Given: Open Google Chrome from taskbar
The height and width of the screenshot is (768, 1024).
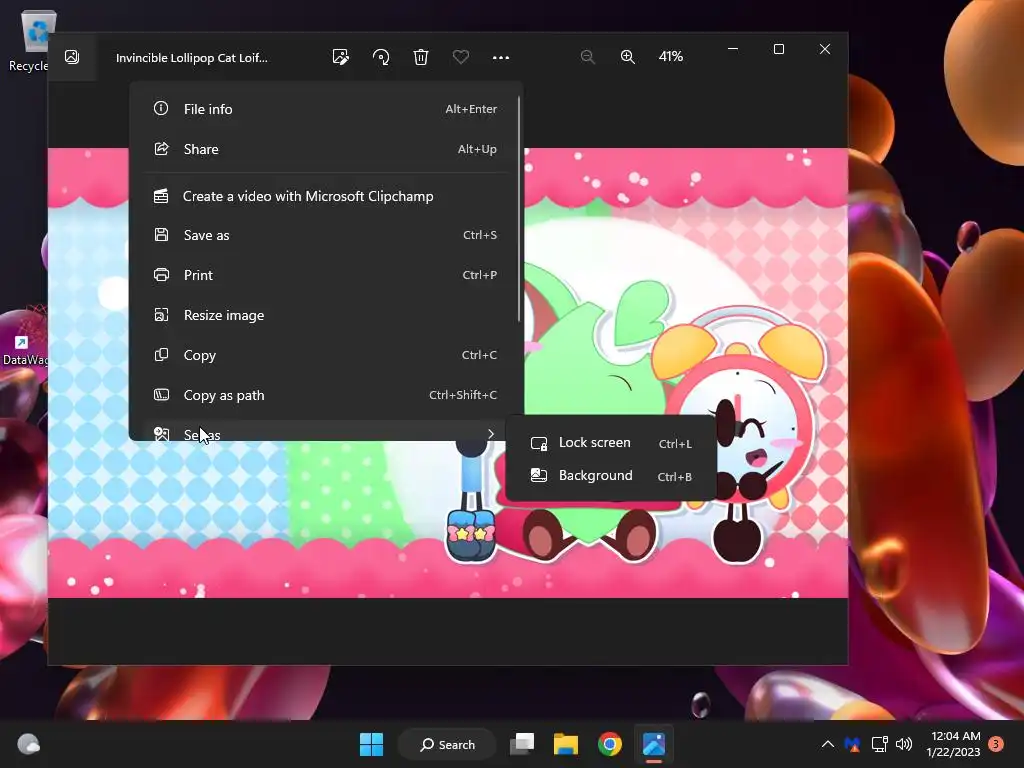Looking at the screenshot, I should pos(609,744).
